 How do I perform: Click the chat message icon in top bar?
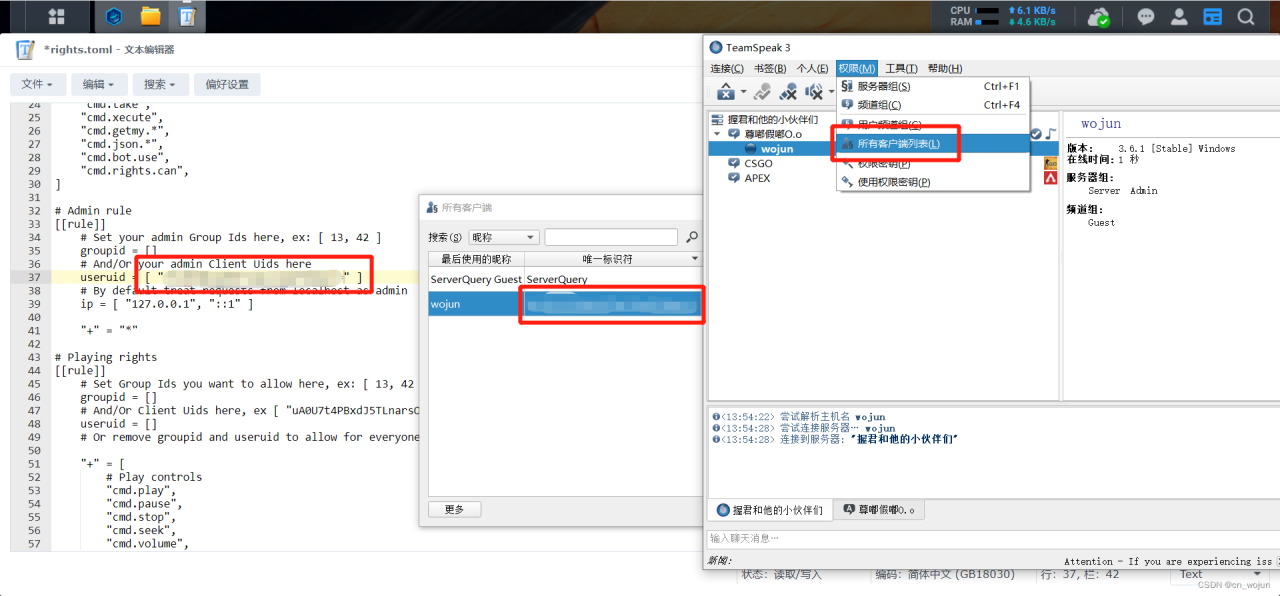click(x=1146, y=16)
